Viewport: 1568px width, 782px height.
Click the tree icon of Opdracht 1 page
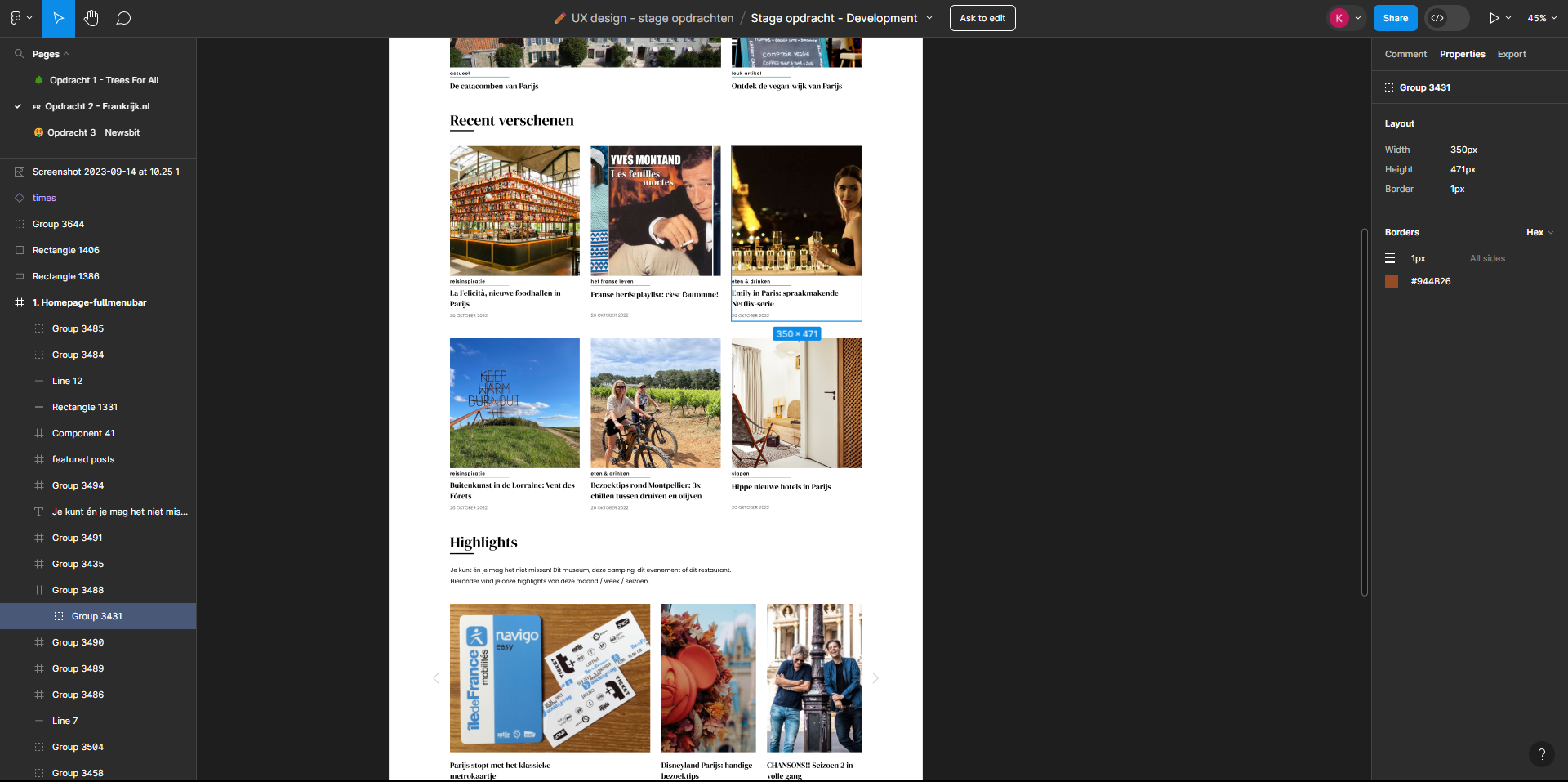tap(39, 80)
